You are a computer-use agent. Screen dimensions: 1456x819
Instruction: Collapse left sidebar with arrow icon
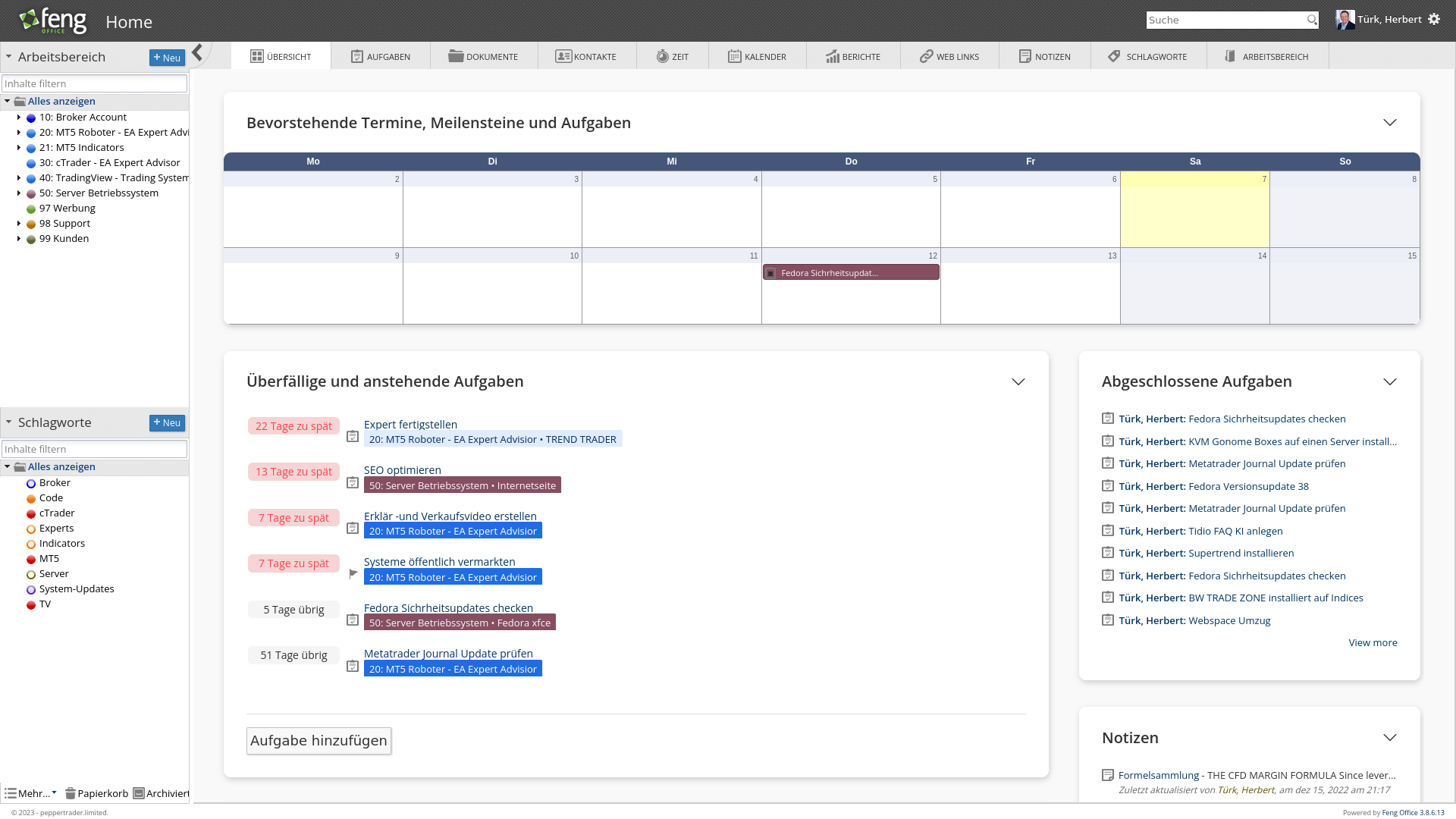[x=197, y=52]
